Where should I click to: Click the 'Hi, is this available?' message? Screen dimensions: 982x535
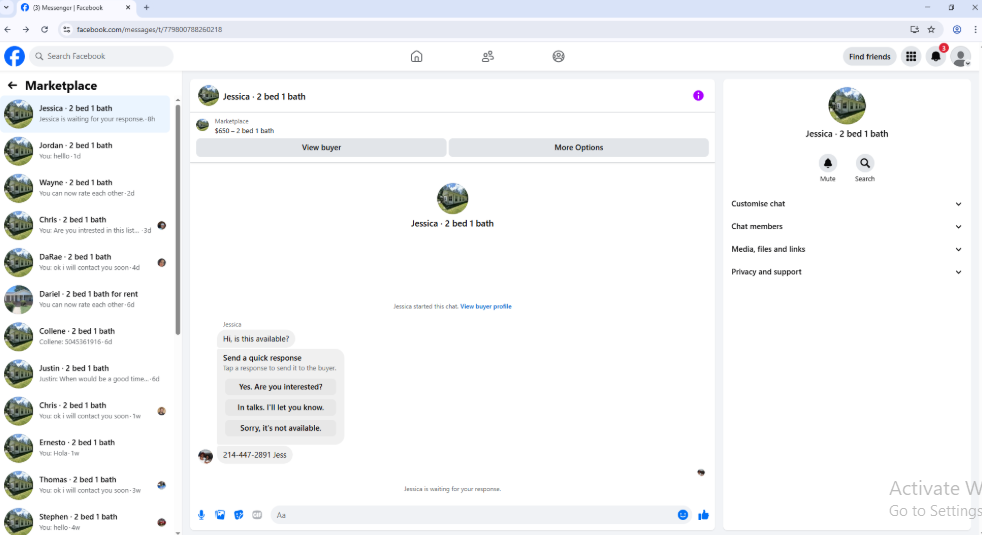click(x=256, y=339)
